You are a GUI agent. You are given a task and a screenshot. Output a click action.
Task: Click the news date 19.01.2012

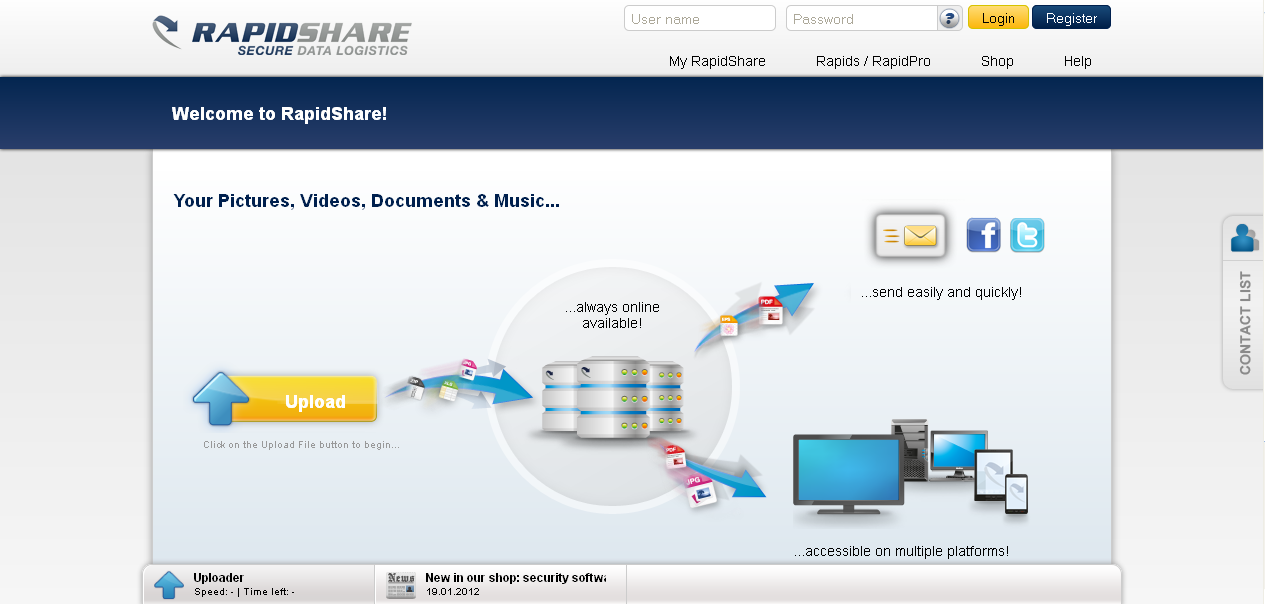tap(453, 592)
